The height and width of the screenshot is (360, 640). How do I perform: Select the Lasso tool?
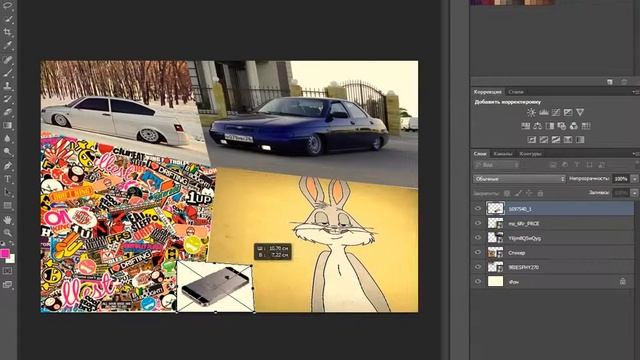[7, 6]
